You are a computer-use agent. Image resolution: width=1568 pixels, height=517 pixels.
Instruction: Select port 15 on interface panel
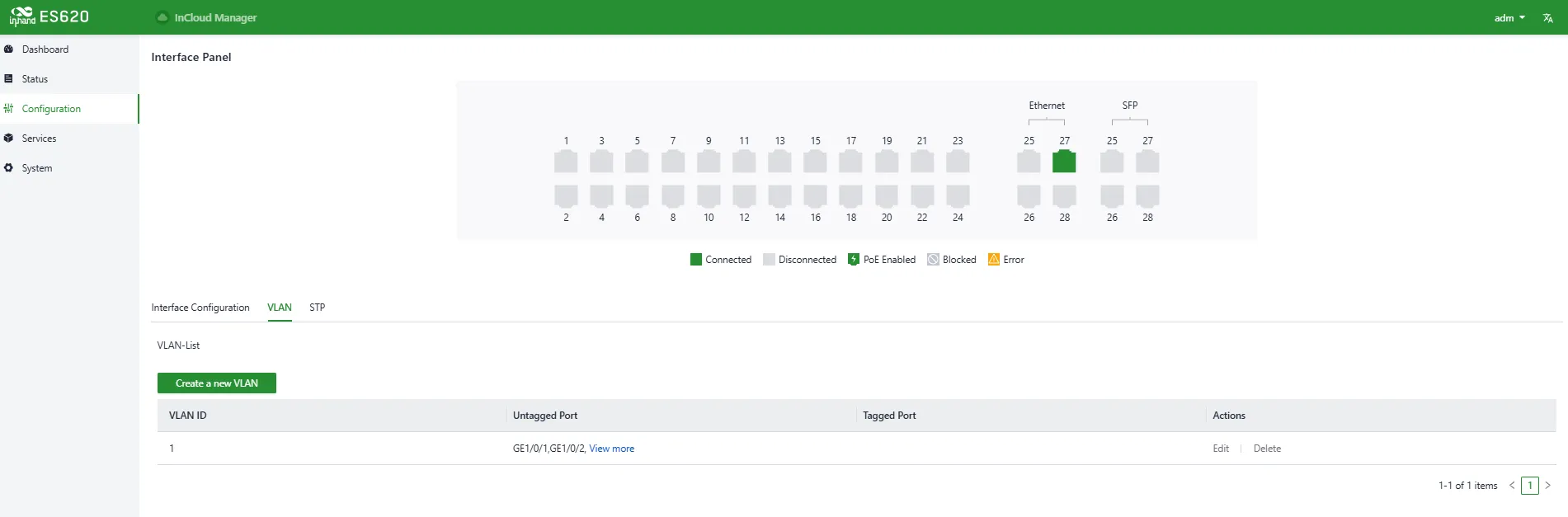click(815, 162)
